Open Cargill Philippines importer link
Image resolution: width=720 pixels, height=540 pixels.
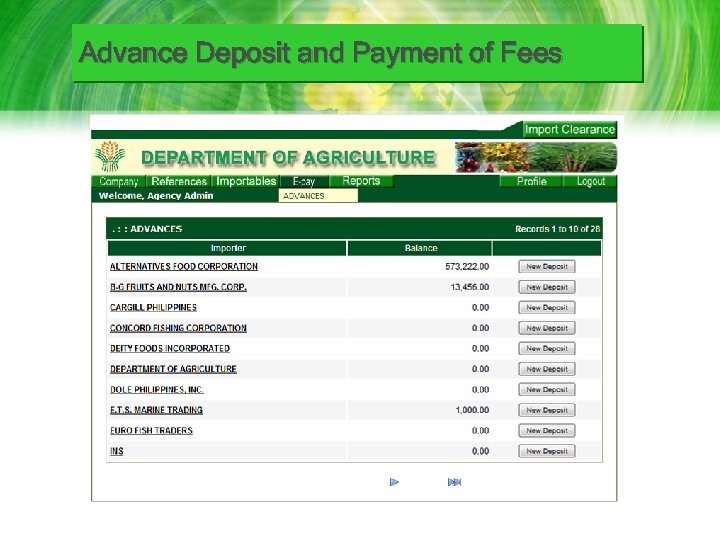pyautogui.click(x=153, y=308)
